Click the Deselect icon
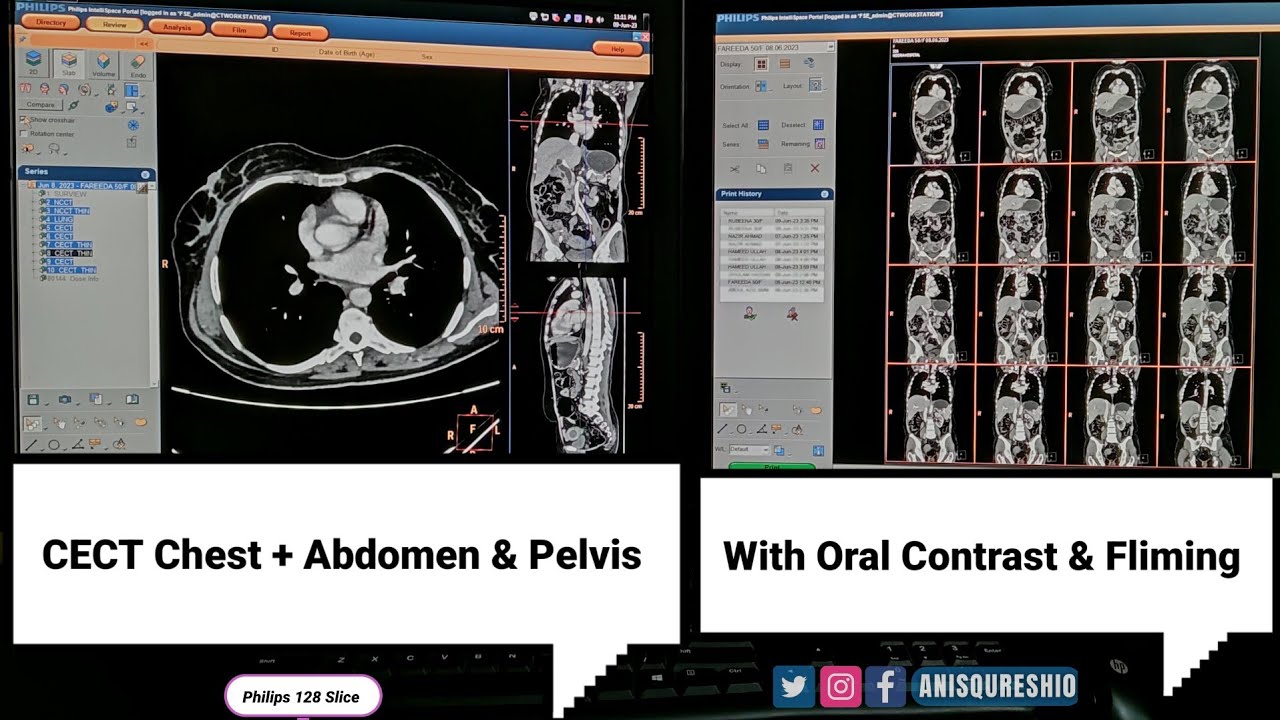This screenshot has height=720, width=1280. (x=818, y=125)
